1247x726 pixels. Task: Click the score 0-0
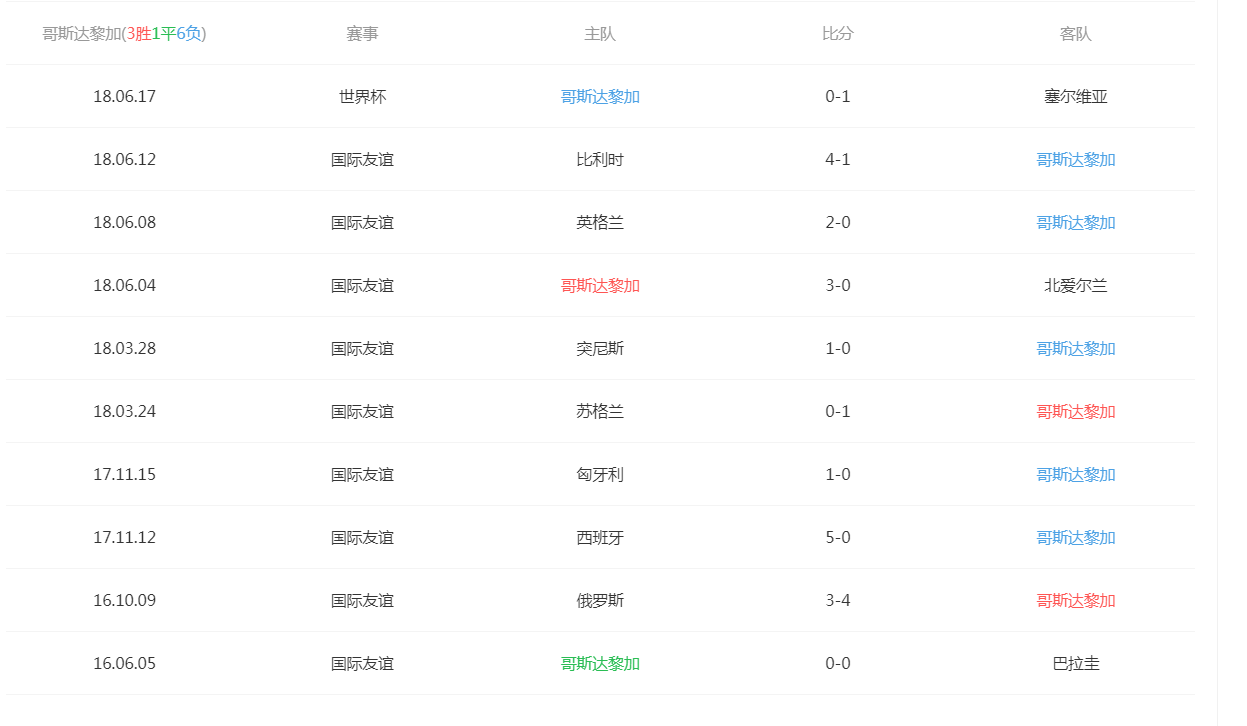838,664
